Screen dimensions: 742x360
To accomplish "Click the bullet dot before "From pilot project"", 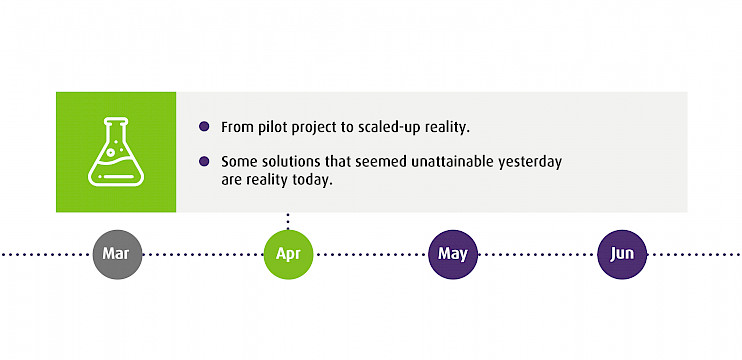I will click(204, 127).
